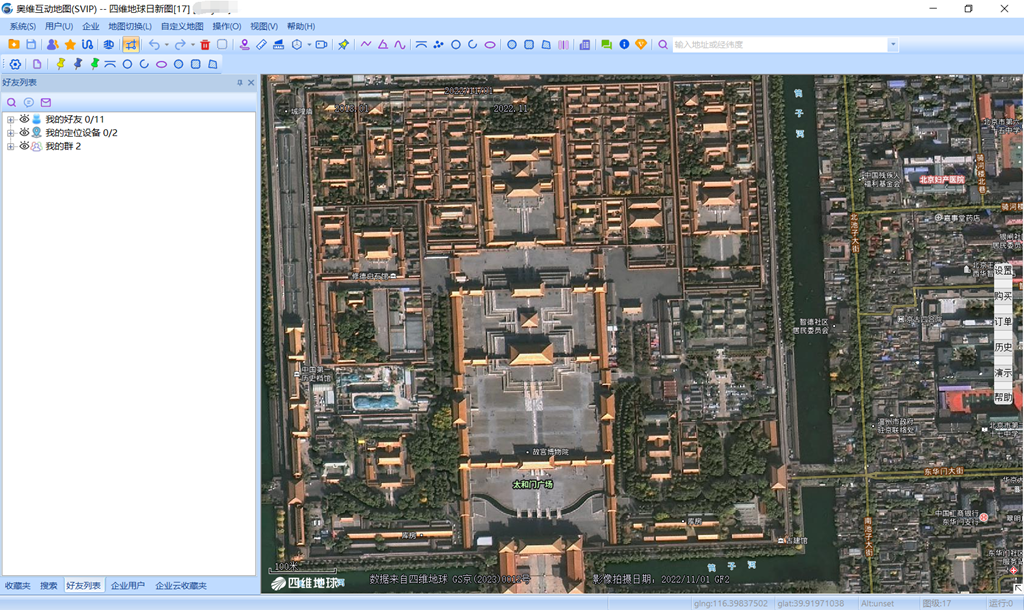
Task: Select the ruler distance measuring tool
Action: click(261, 44)
